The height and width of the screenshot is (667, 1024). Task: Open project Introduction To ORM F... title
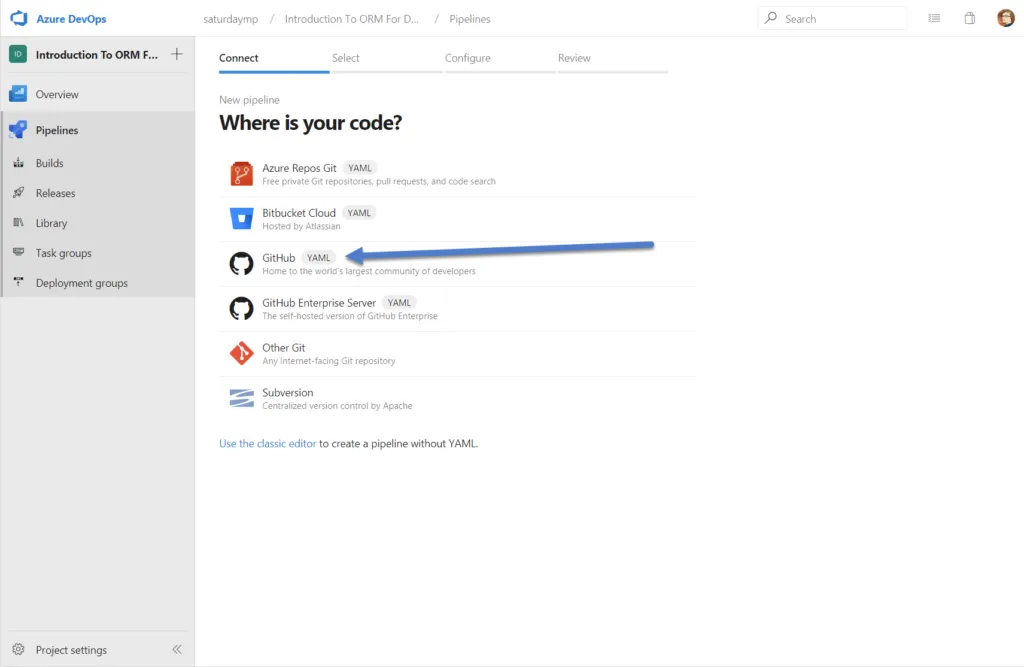point(97,55)
